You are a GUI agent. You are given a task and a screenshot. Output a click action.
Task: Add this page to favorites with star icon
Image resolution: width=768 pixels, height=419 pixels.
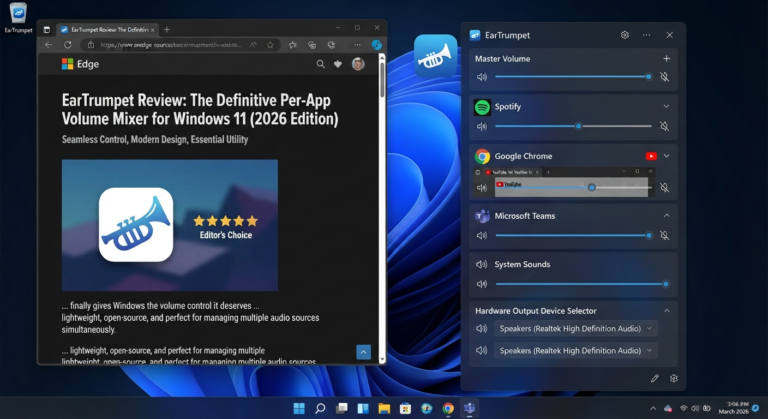click(270, 45)
